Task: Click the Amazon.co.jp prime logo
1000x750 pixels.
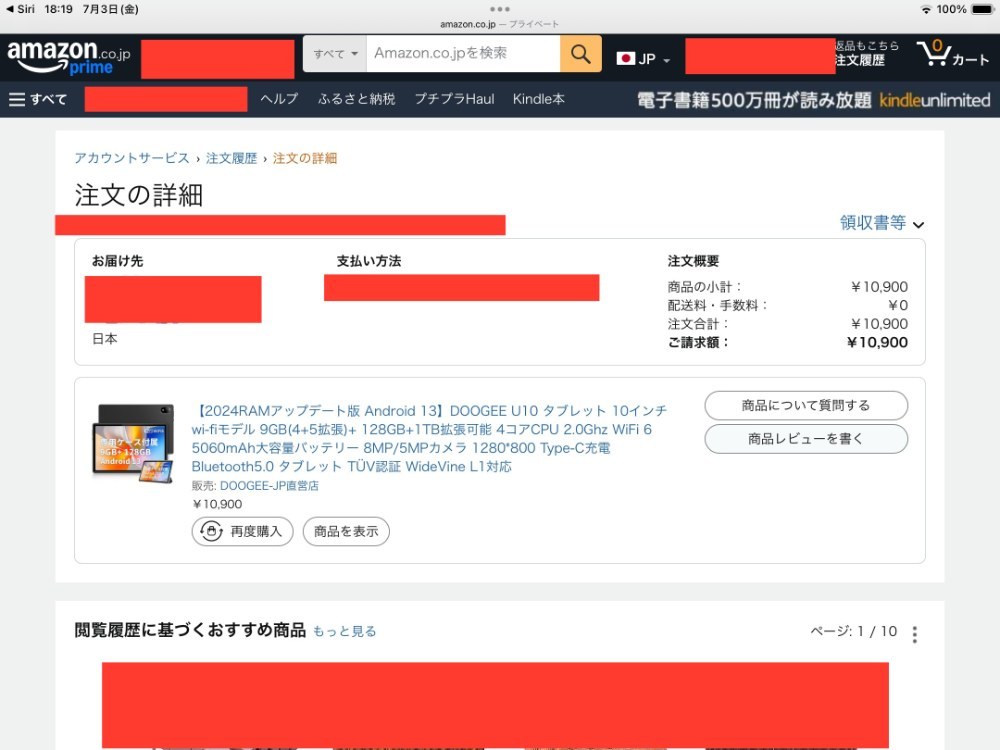Action: click(68, 57)
